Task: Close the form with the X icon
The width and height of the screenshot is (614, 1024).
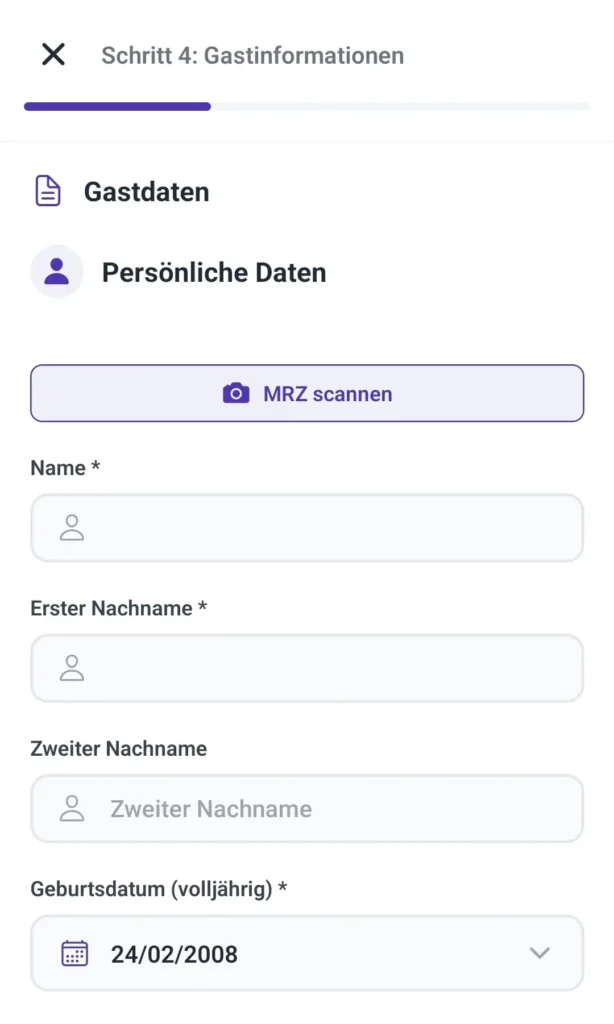Action: point(52,55)
